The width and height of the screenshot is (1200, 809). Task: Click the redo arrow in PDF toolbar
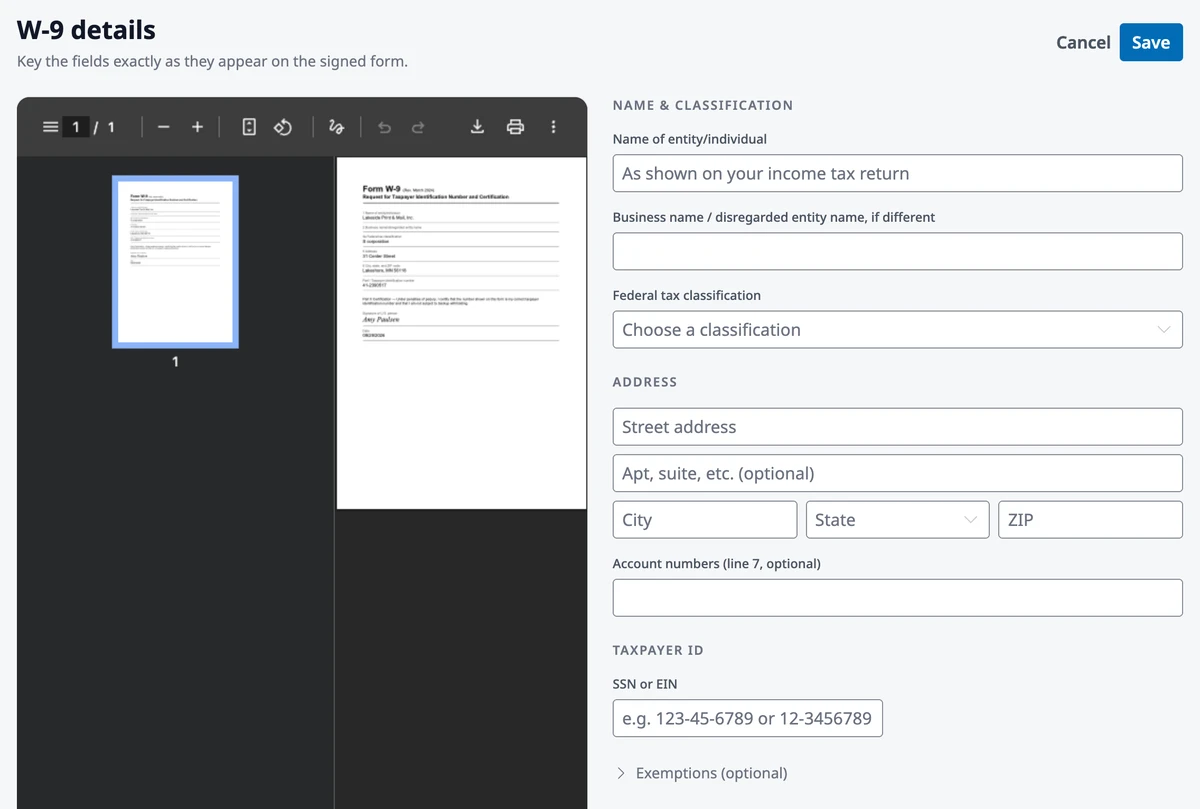tap(418, 127)
